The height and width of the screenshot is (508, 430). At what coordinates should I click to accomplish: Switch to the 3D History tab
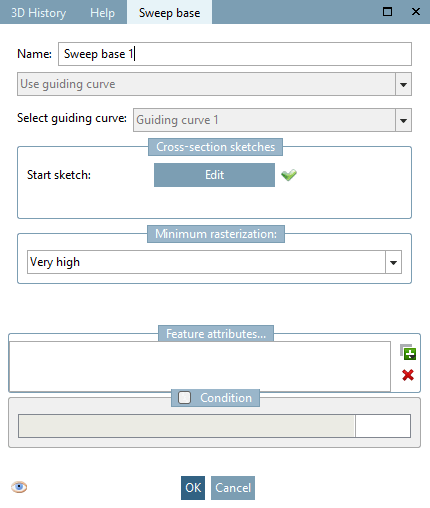[39, 13]
